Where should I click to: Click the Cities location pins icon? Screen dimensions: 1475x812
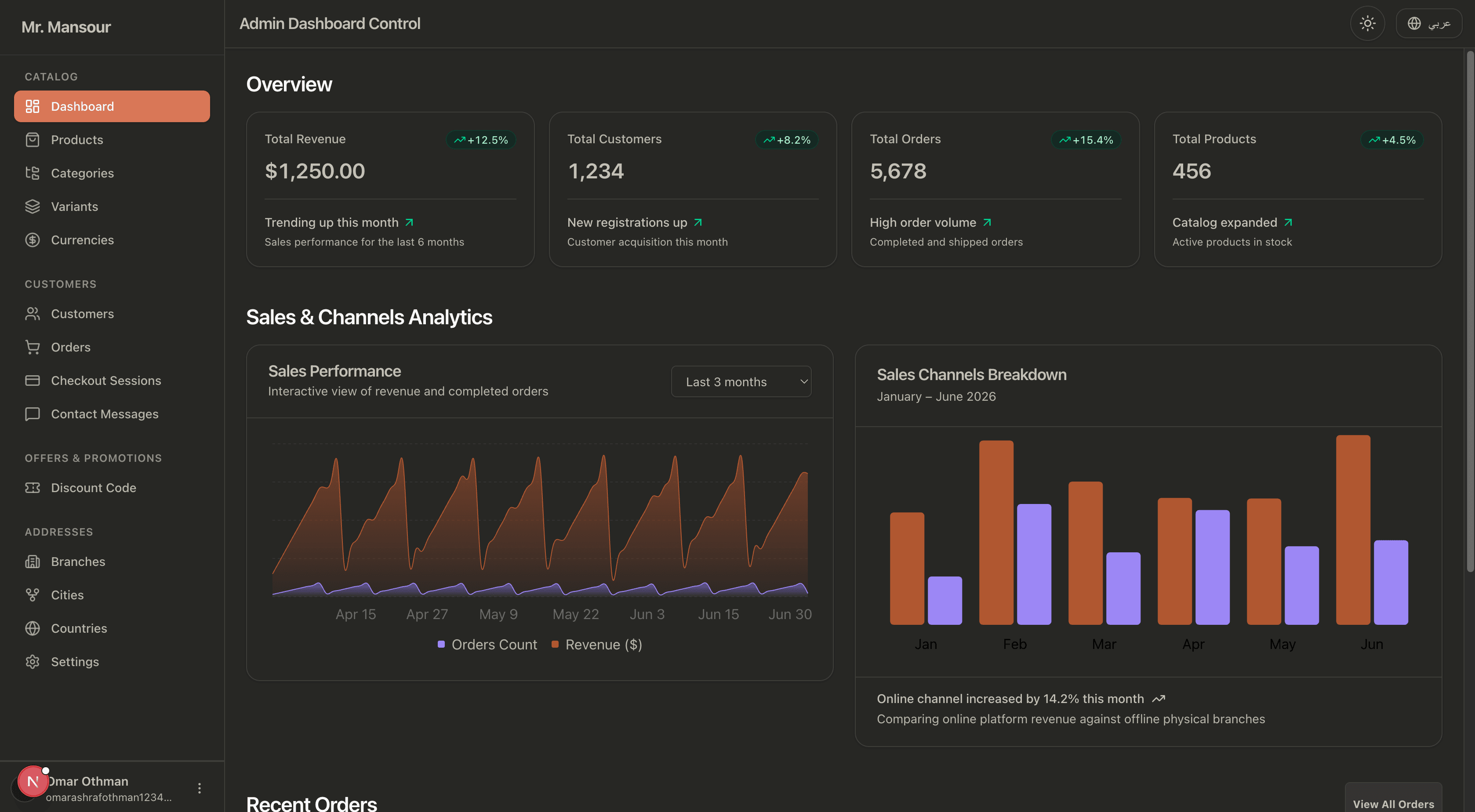[x=33, y=595]
